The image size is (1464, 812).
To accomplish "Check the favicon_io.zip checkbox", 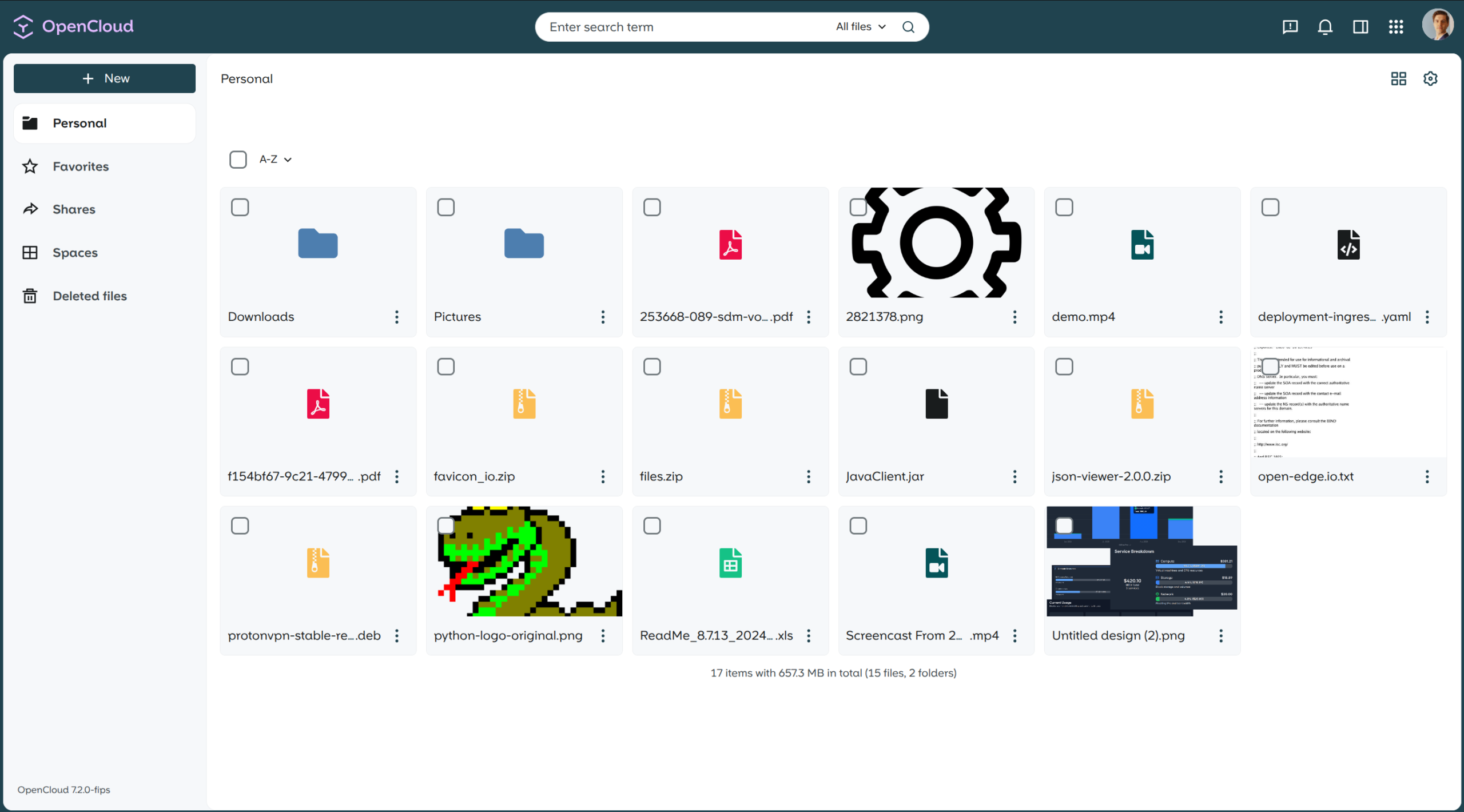I will coord(445,367).
